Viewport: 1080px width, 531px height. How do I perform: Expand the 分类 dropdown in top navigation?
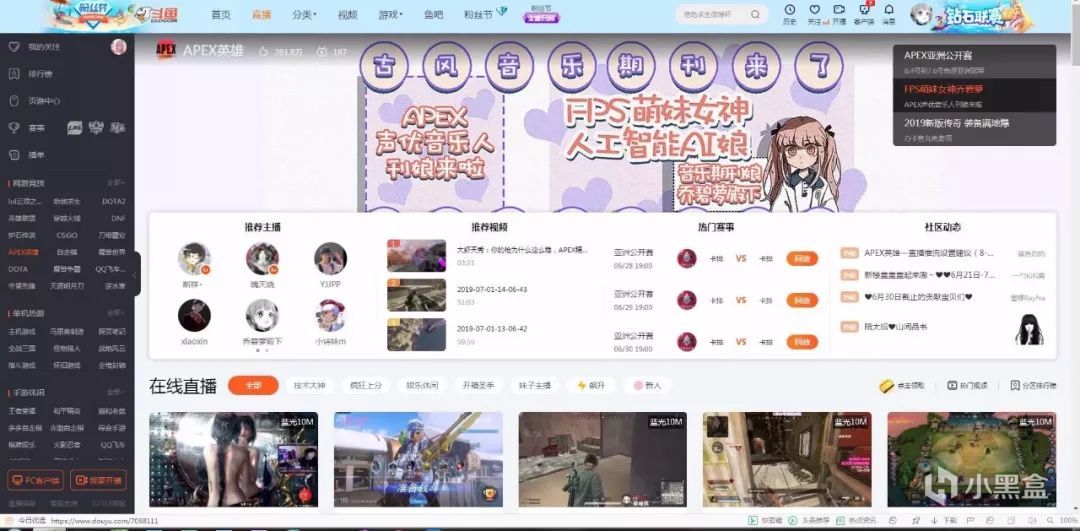click(304, 15)
